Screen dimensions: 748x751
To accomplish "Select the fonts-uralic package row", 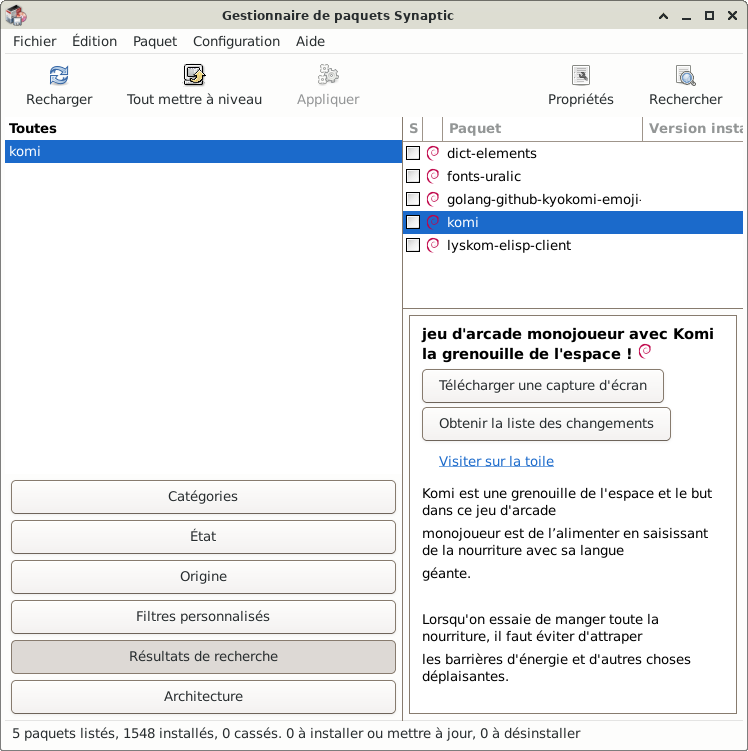I will pyautogui.click(x=573, y=176).
